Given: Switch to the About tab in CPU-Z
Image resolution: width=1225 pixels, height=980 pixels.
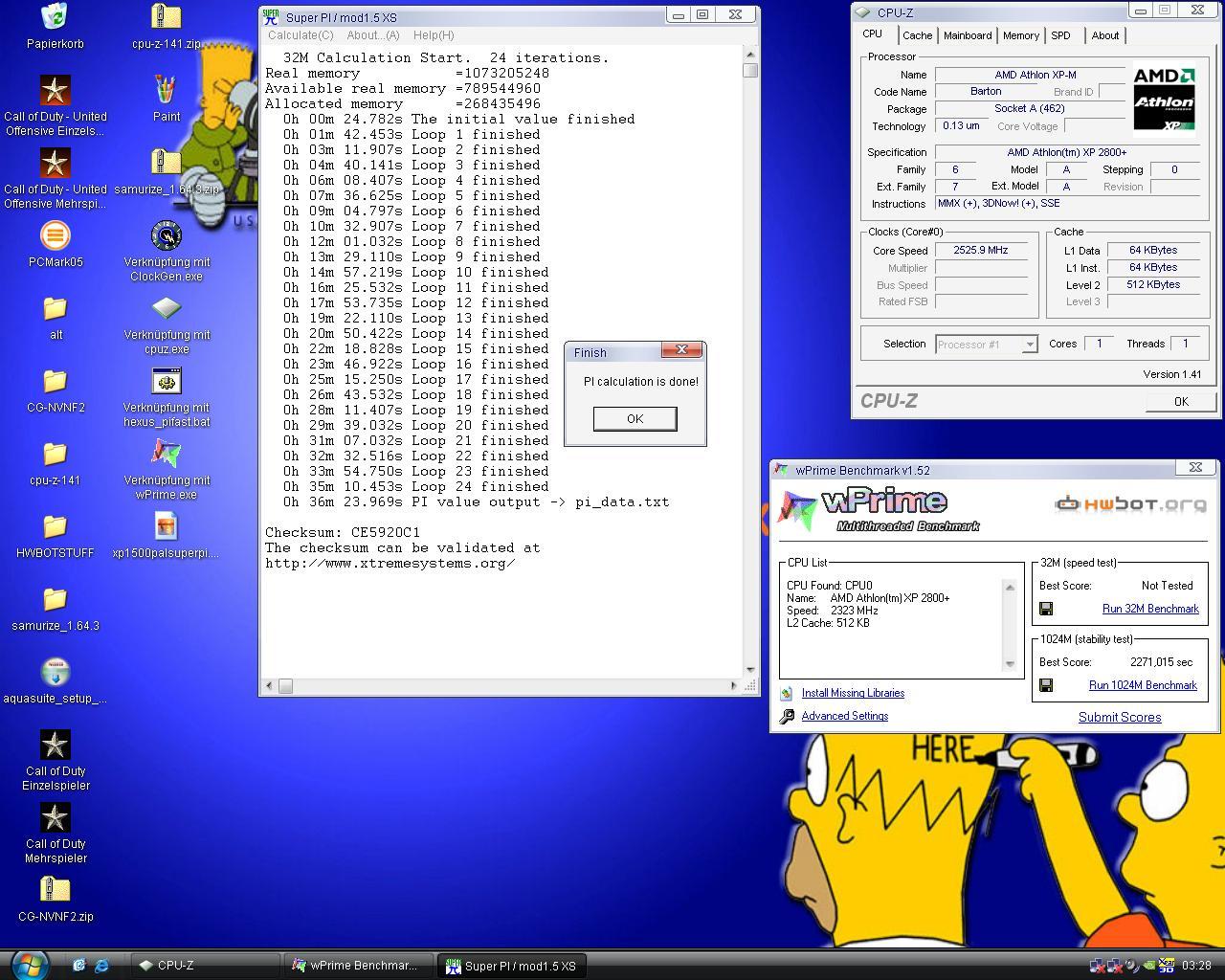Looking at the screenshot, I should pyautogui.click(x=1105, y=35).
